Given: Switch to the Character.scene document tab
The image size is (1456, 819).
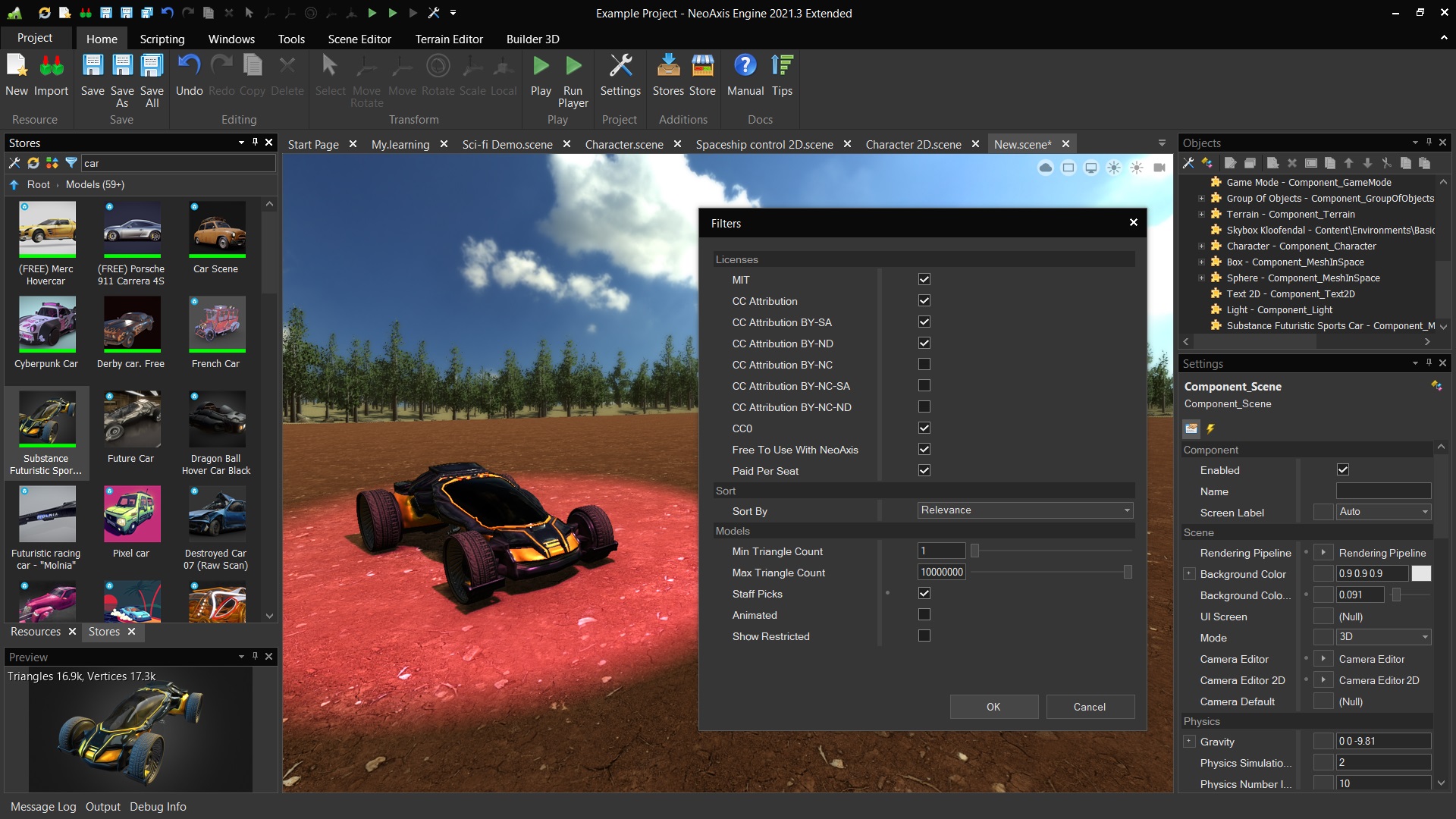Looking at the screenshot, I should [x=623, y=144].
